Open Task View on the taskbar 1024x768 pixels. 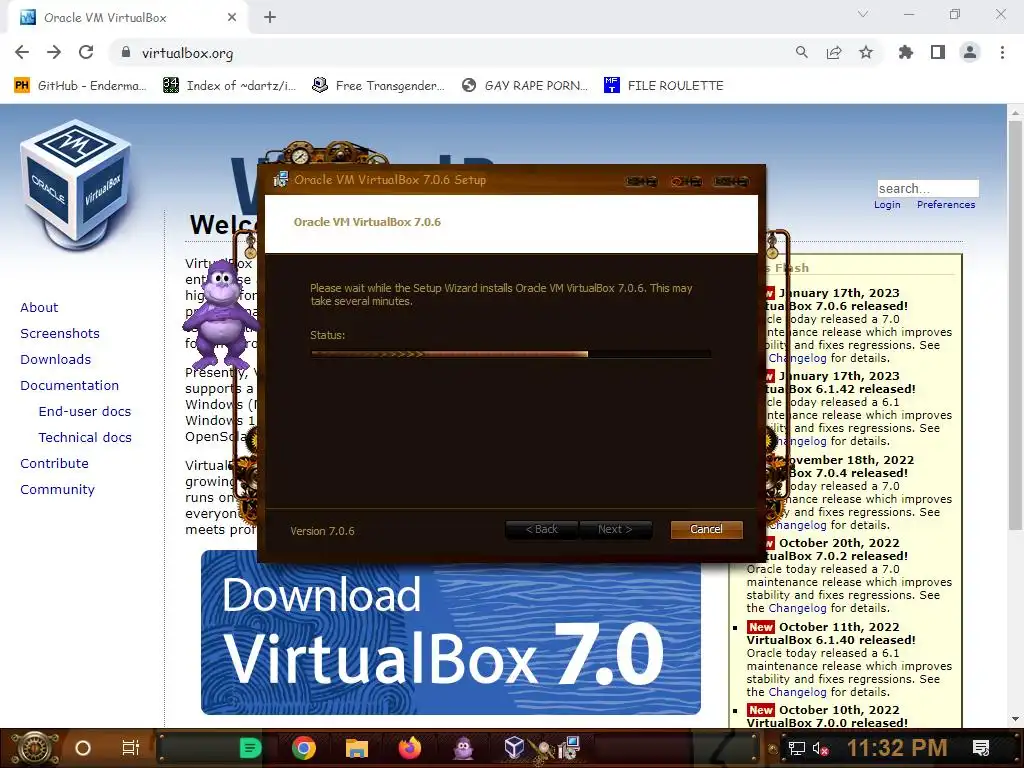point(131,748)
